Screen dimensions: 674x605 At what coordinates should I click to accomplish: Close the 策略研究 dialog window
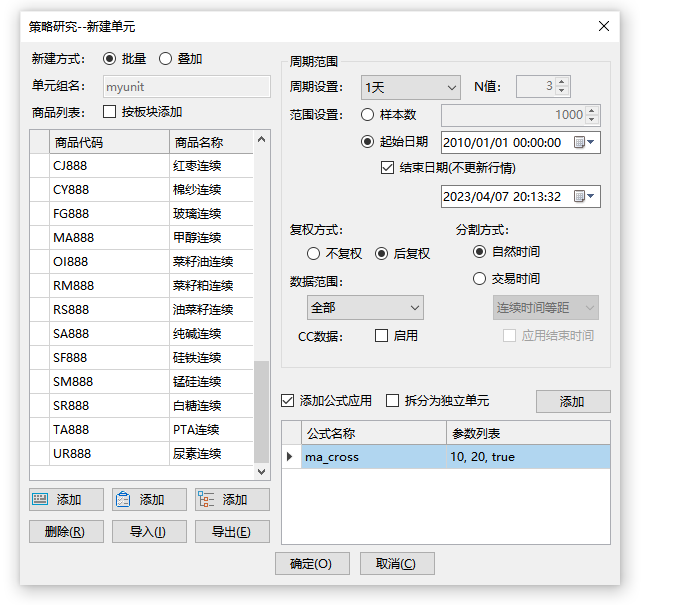(x=603, y=26)
